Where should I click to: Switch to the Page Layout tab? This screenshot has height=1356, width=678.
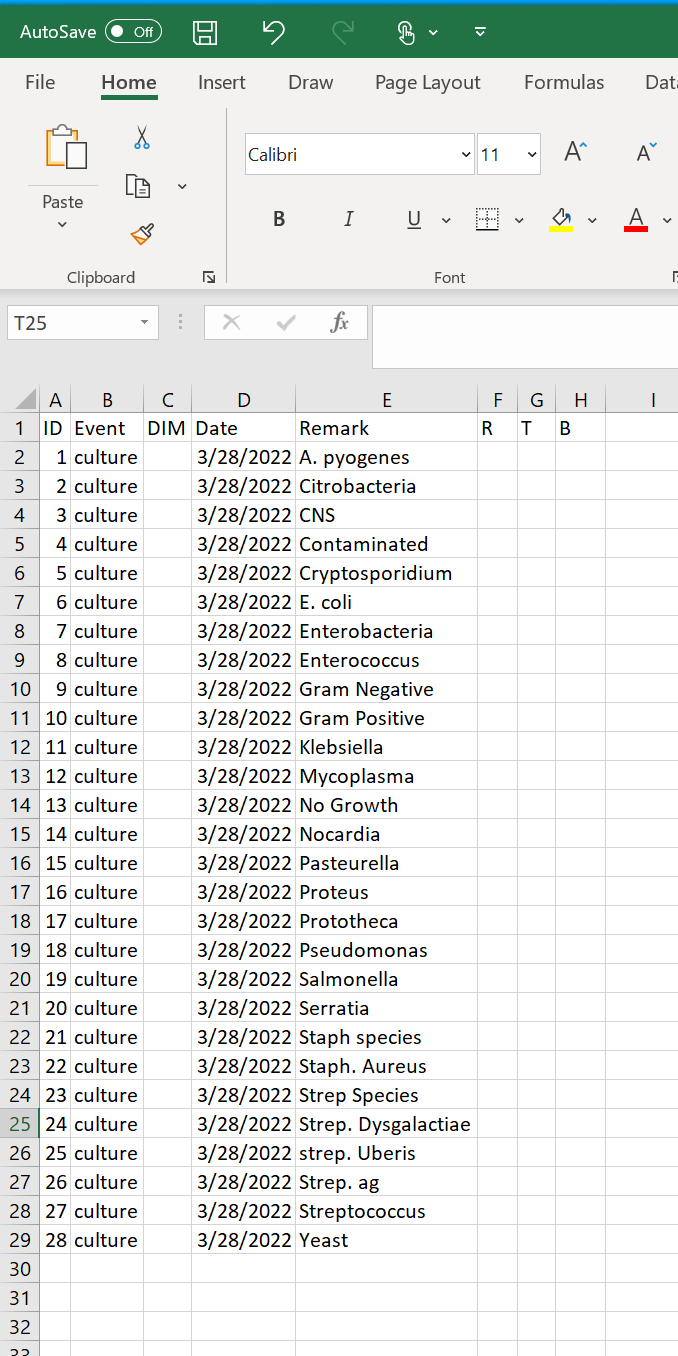pyautogui.click(x=427, y=83)
